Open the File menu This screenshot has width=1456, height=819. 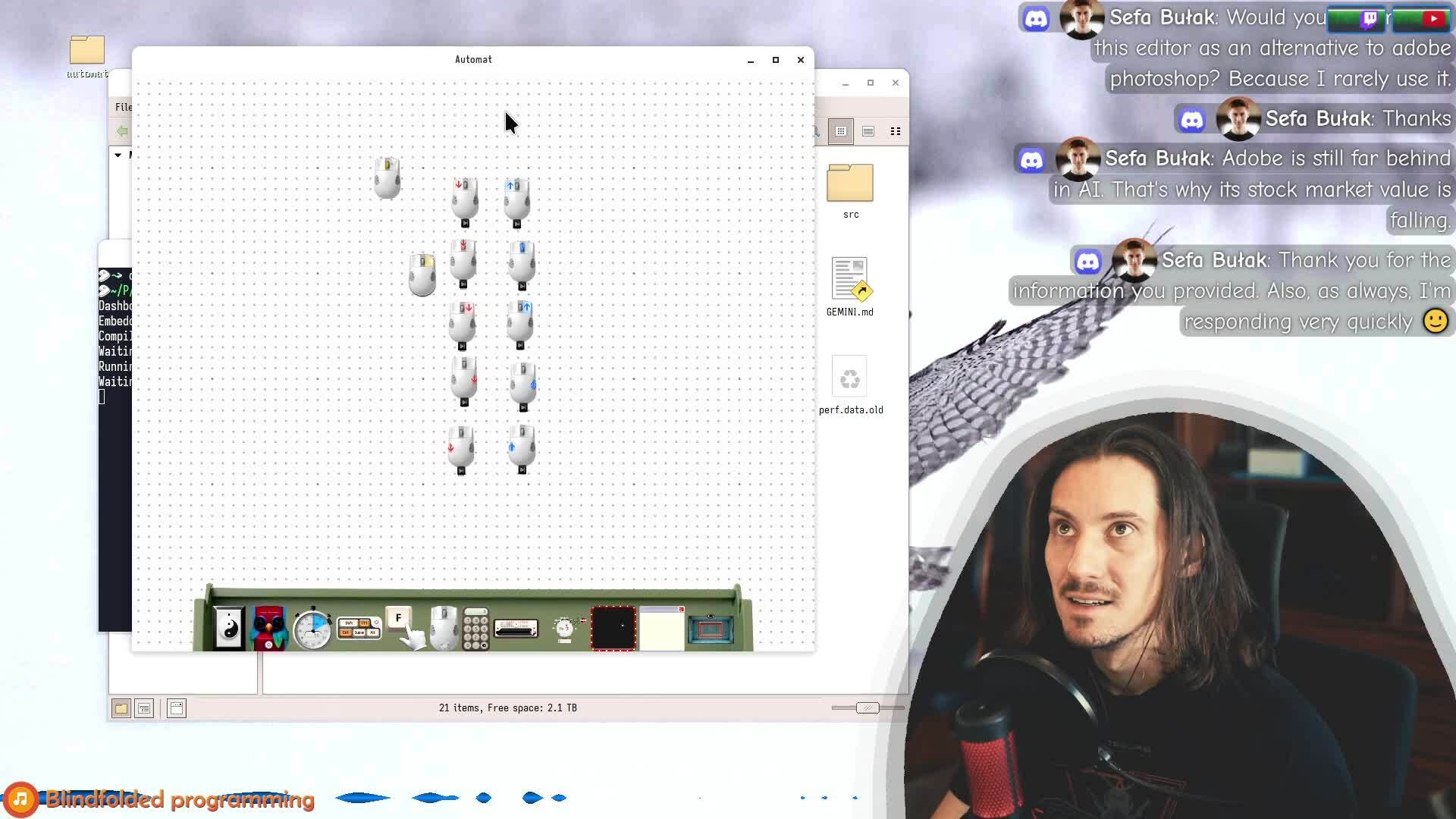click(x=124, y=107)
